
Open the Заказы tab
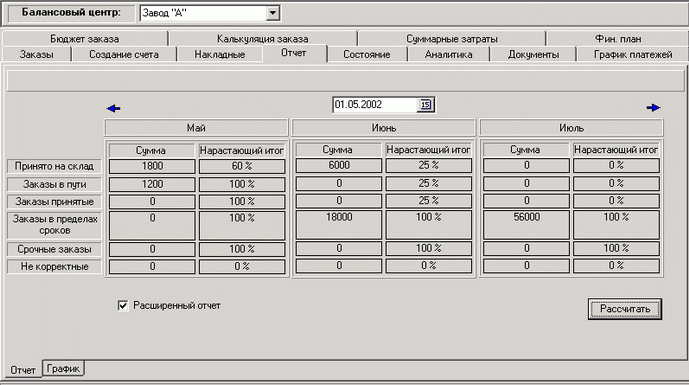pyautogui.click(x=36, y=54)
